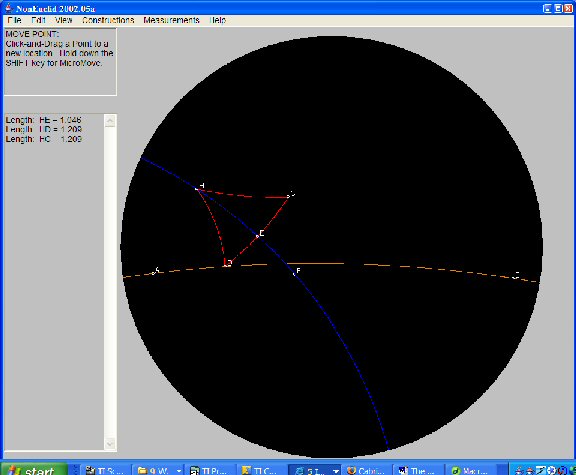This screenshot has width=576, height=475.
Task: Click the NonEuclid app icon in title bar
Action: [8, 8]
